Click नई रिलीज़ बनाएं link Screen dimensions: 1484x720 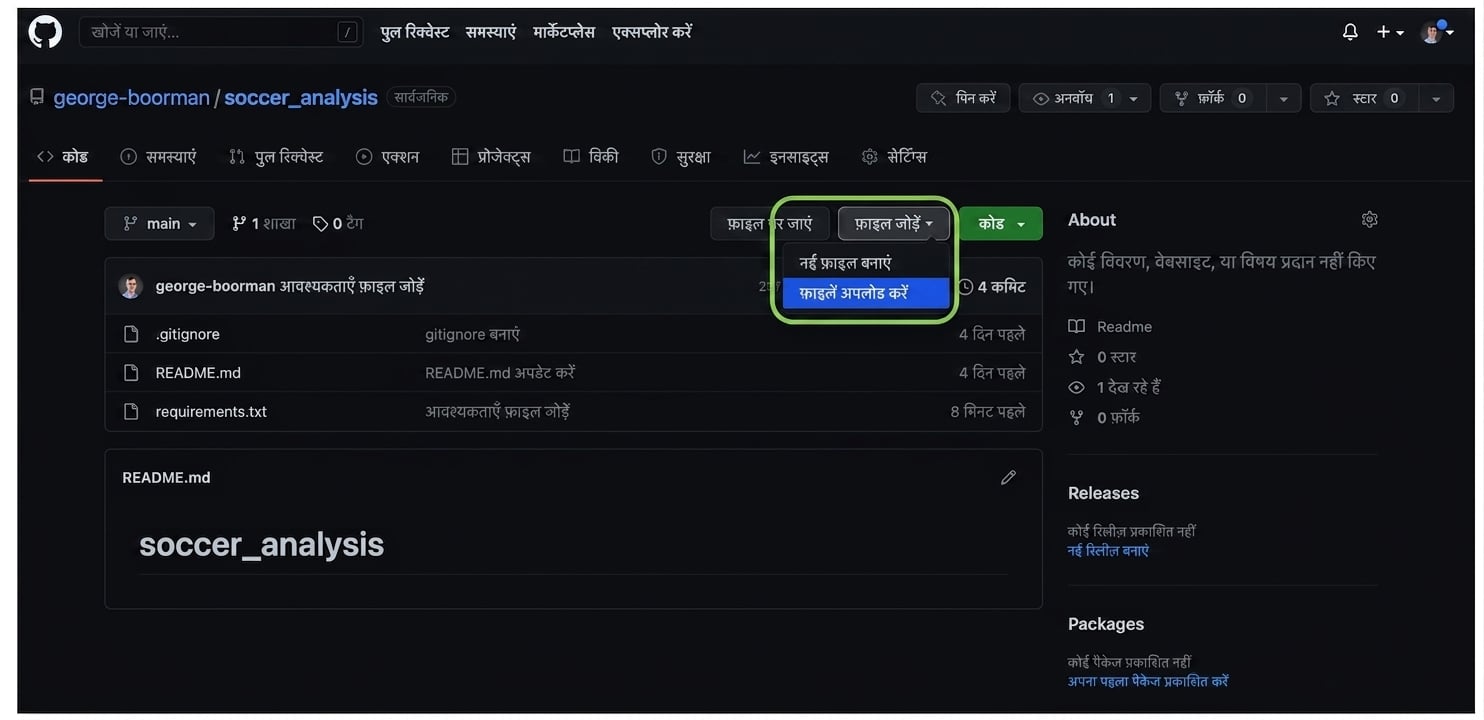click(1108, 551)
